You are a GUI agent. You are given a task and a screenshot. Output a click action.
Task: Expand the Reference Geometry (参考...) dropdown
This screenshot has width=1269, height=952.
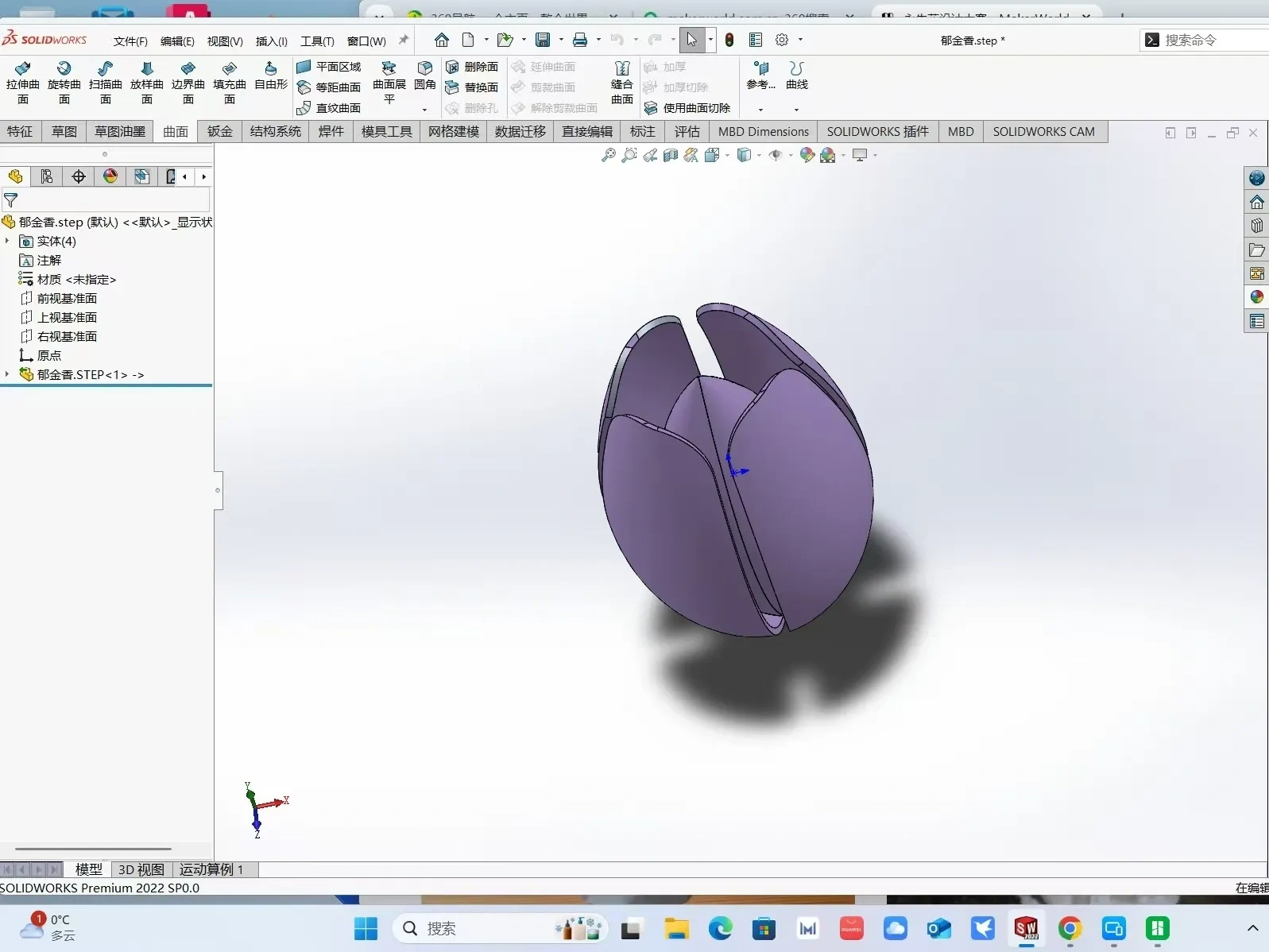(760, 110)
